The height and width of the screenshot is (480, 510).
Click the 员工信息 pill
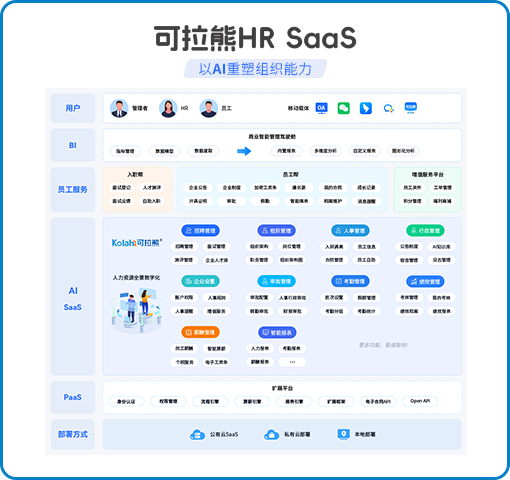coord(367,247)
